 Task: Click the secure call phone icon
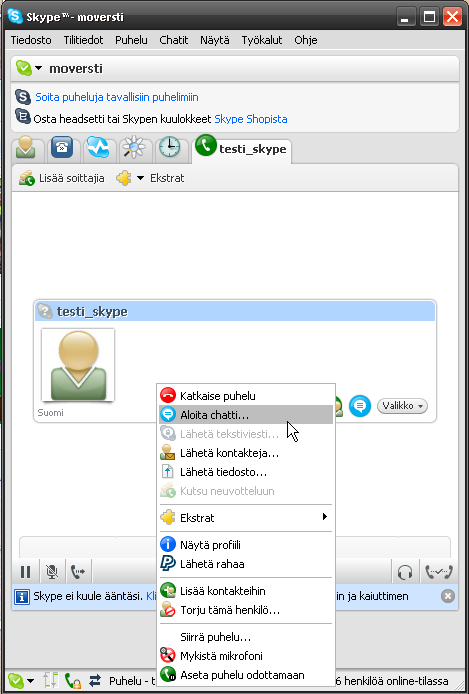(x=72, y=680)
